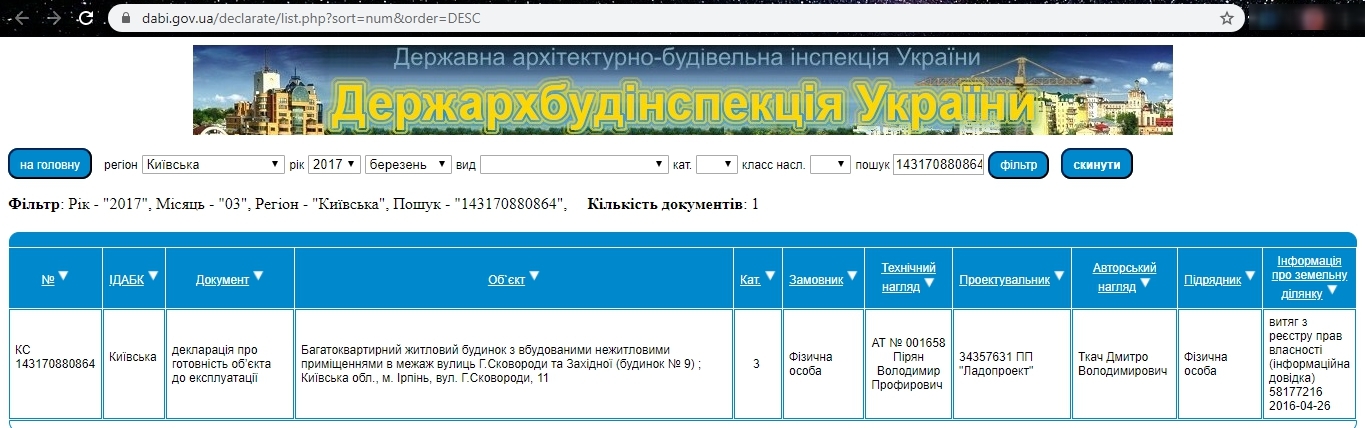Viewport: 1365px width, 428px height.
Task: Click the Підрядник header link
Action: pos(1212,280)
